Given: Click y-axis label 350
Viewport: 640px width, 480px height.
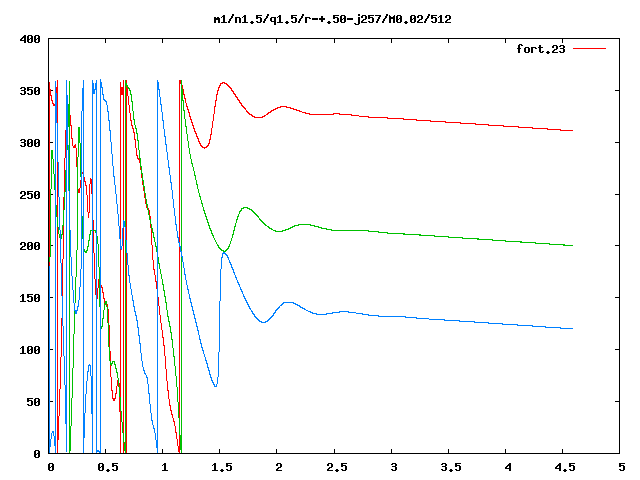Looking at the screenshot, I should point(30,91).
